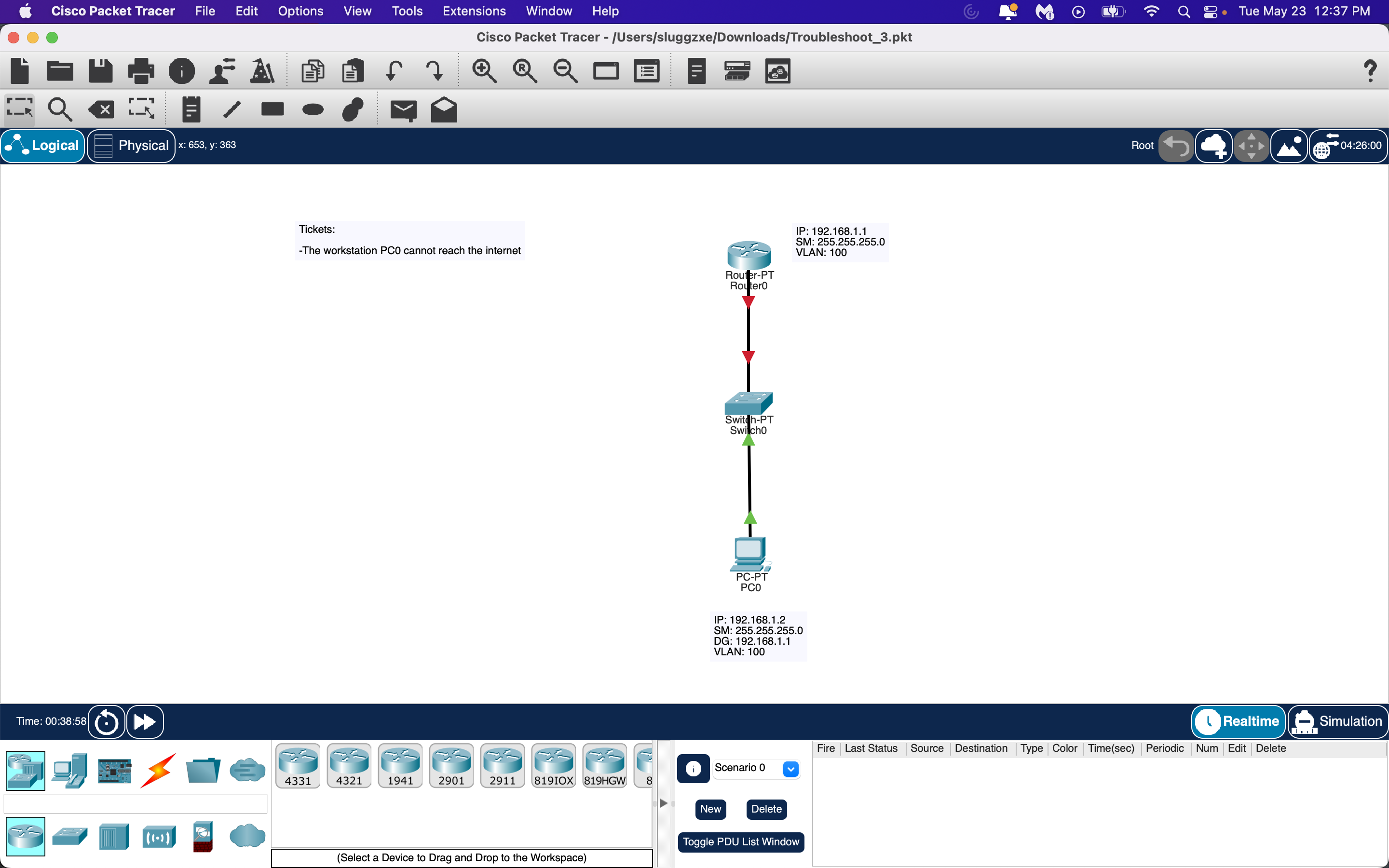Select the Inspect magnifier tool
Viewport: 1389px width, 868px height.
pos(60,109)
